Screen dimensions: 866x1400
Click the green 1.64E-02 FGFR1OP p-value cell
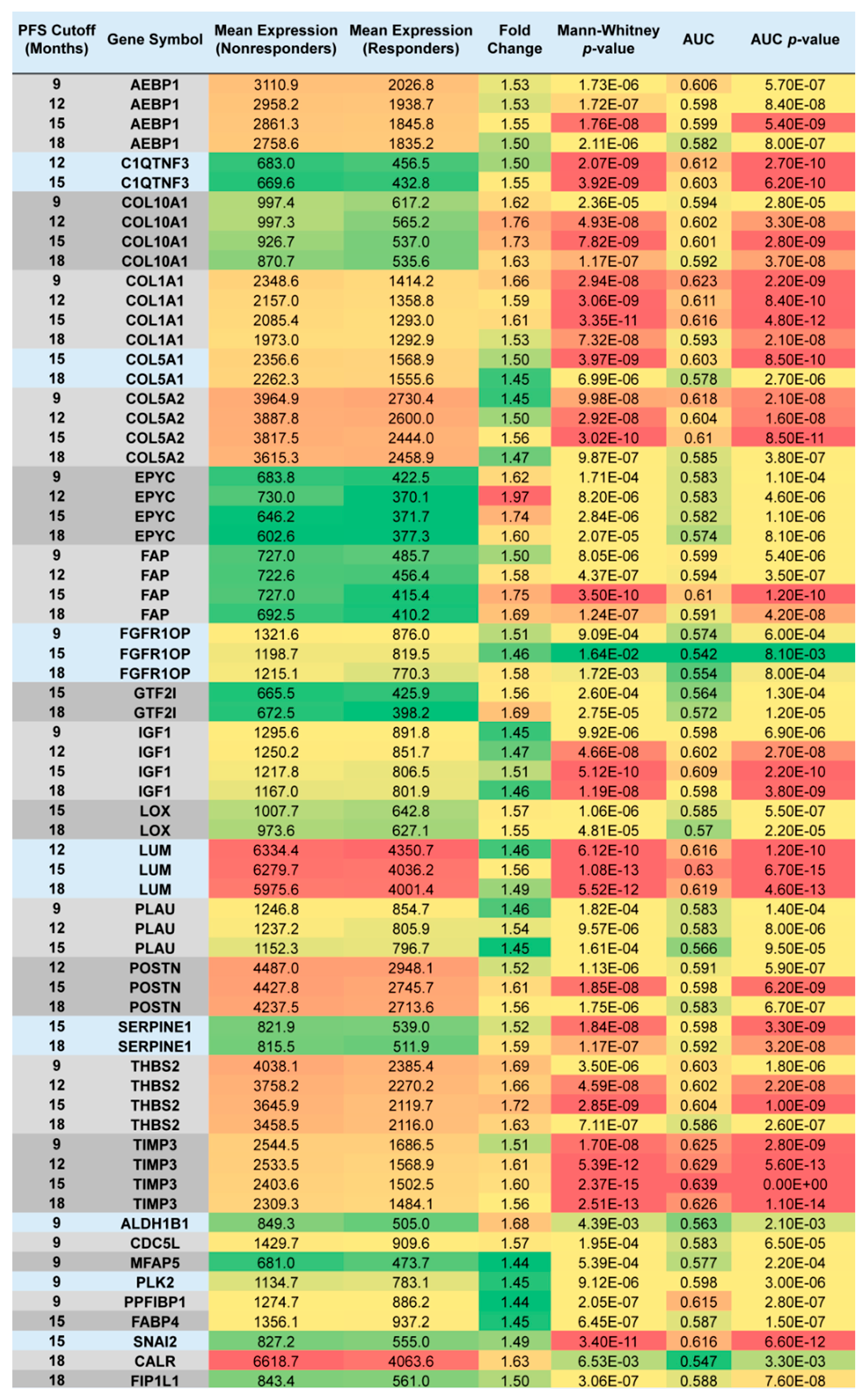point(608,653)
